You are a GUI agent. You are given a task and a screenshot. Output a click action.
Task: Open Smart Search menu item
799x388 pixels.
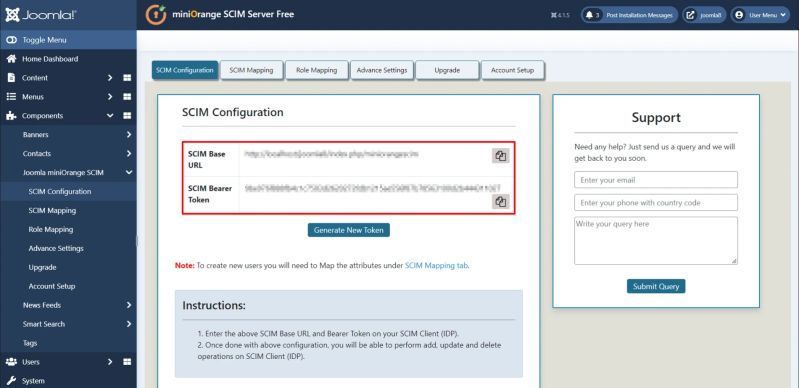point(44,324)
